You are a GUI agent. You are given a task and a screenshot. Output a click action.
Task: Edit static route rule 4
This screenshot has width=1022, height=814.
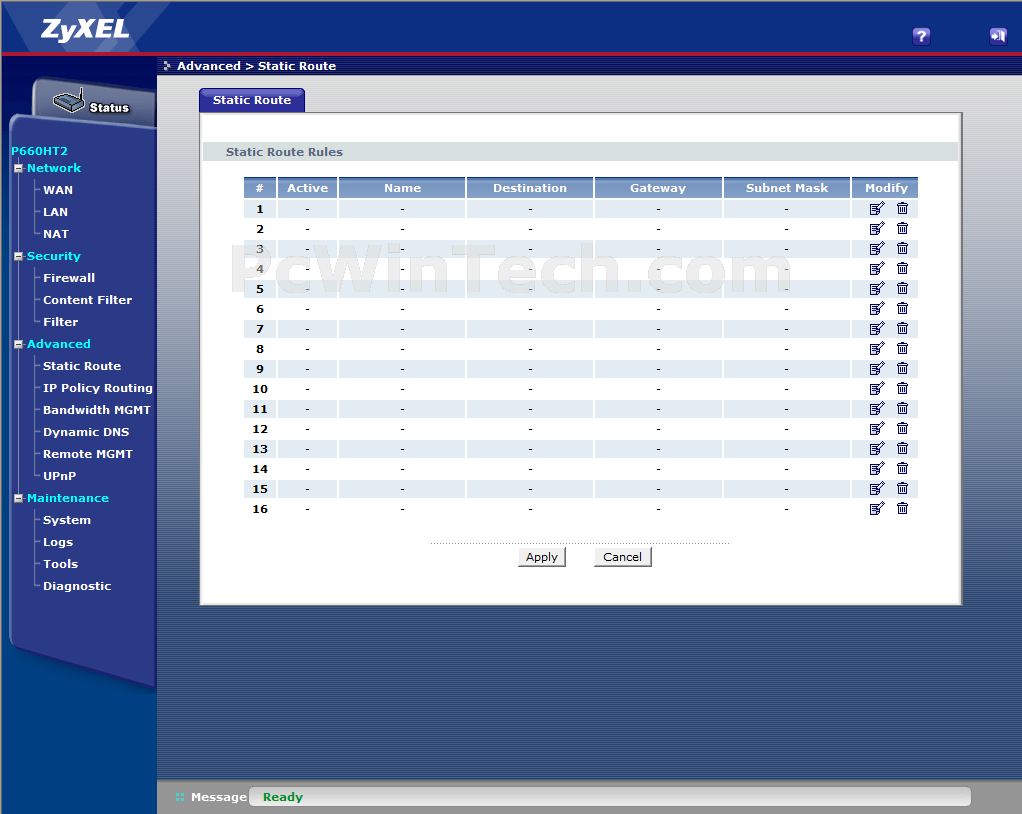pyautogui.click(x=877, y=269)
